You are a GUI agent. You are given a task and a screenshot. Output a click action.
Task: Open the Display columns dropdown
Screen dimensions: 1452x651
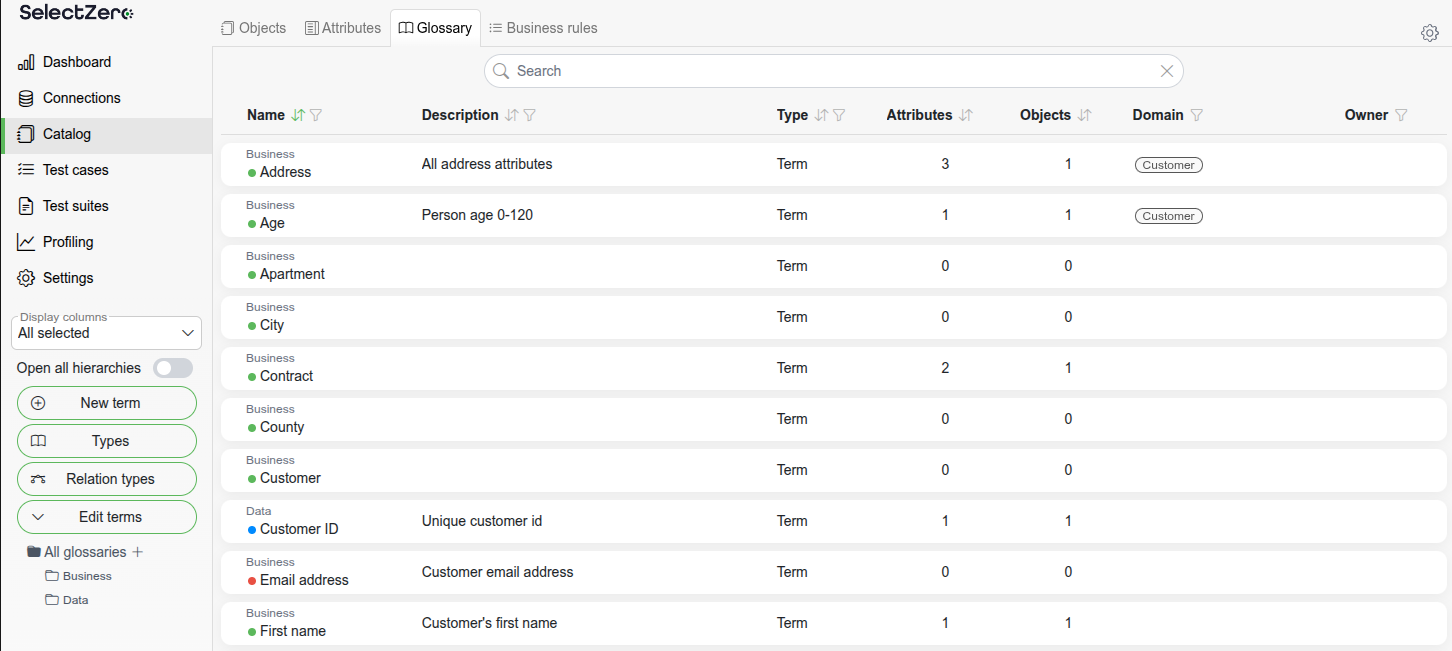click(x=106, y=333)
